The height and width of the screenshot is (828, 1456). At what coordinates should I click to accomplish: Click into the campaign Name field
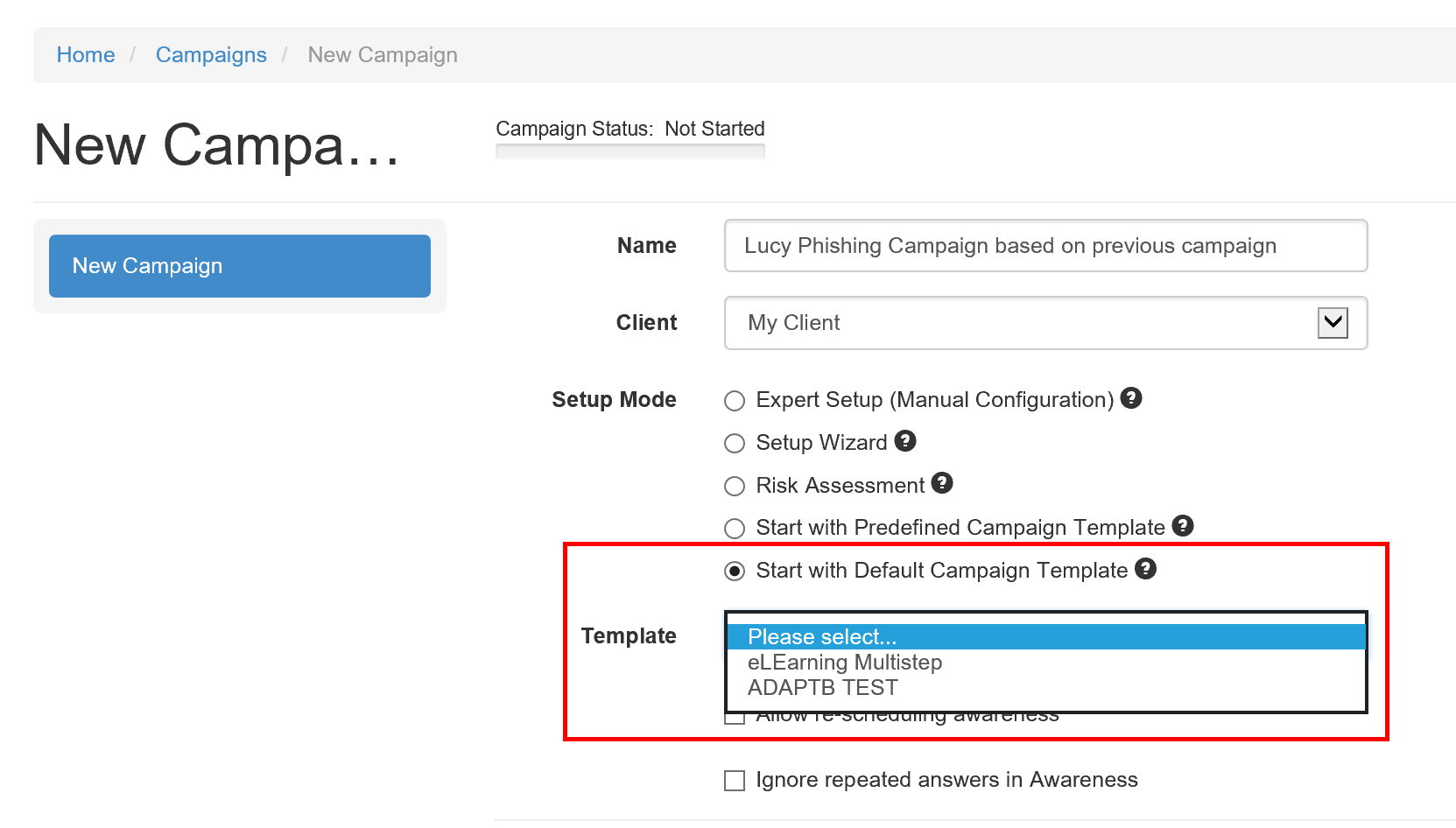[x=1046, y=246]
